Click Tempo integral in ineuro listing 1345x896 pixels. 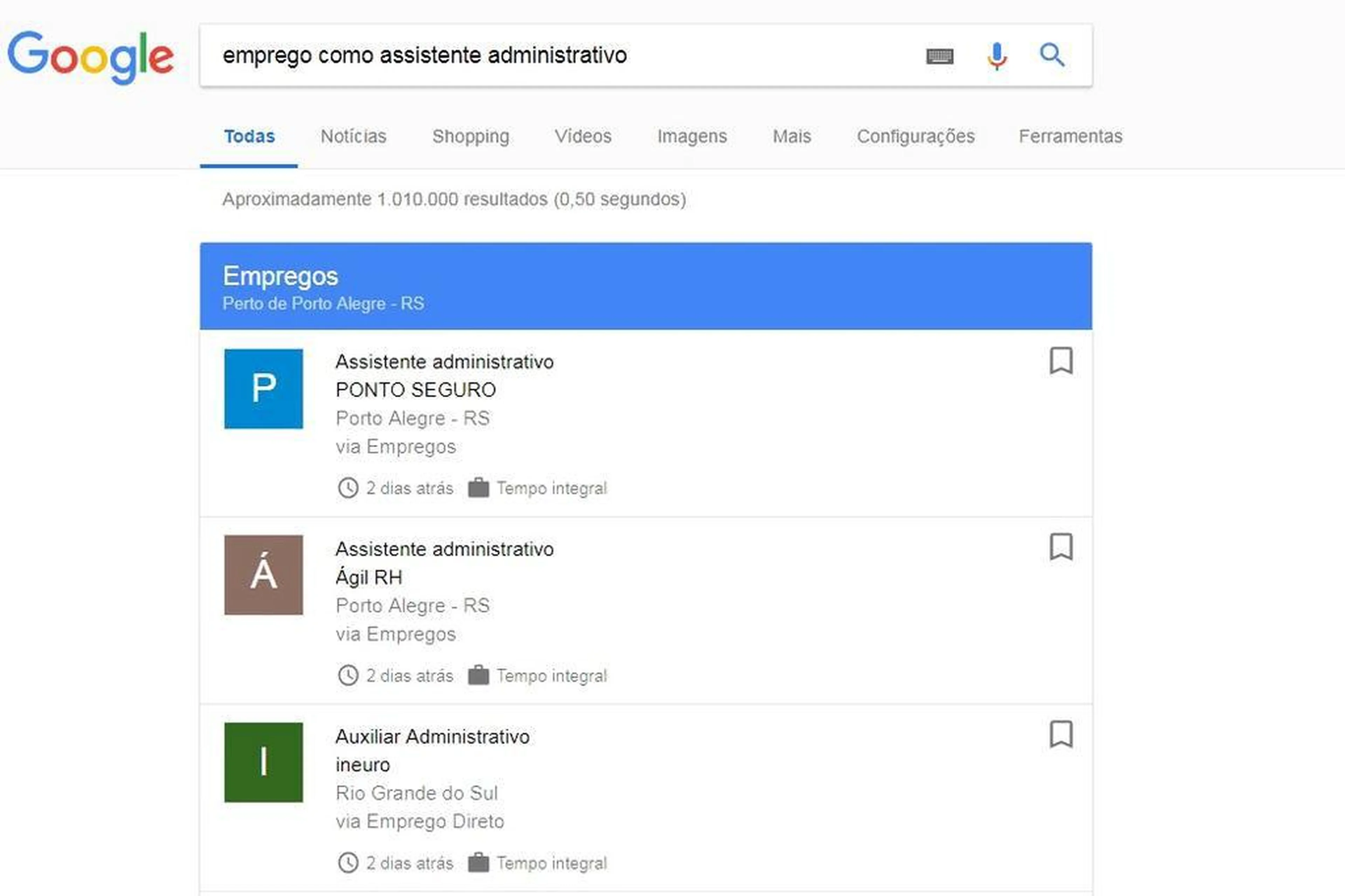[552, 863]
